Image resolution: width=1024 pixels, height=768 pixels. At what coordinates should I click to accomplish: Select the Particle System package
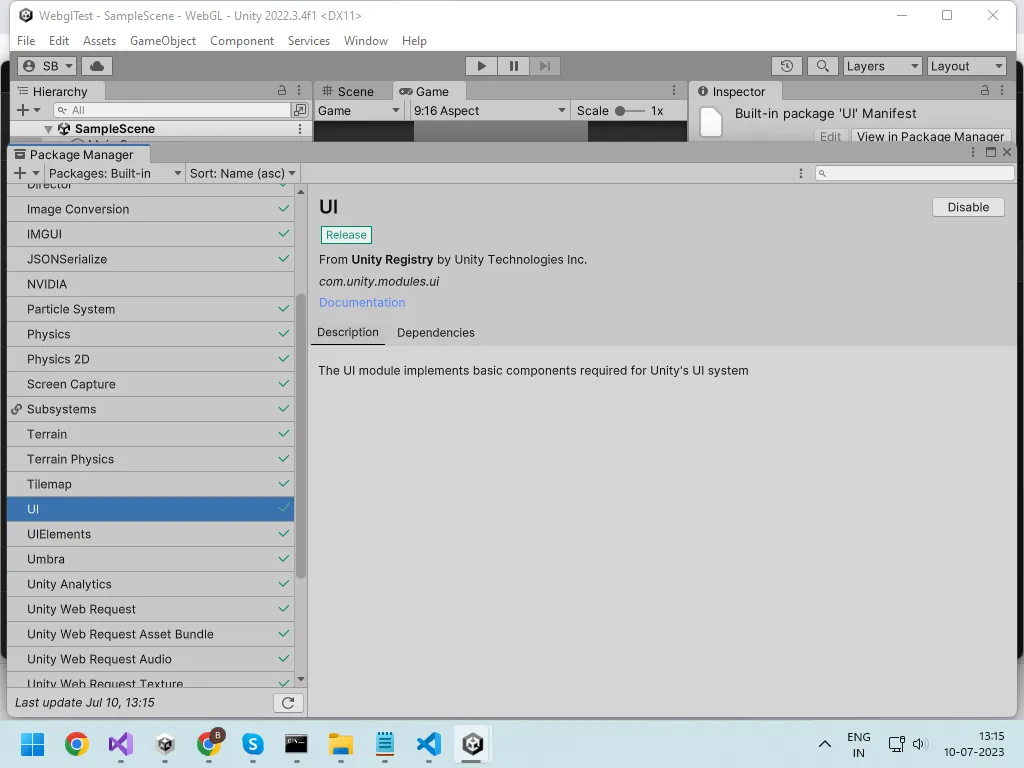(150, 309)
